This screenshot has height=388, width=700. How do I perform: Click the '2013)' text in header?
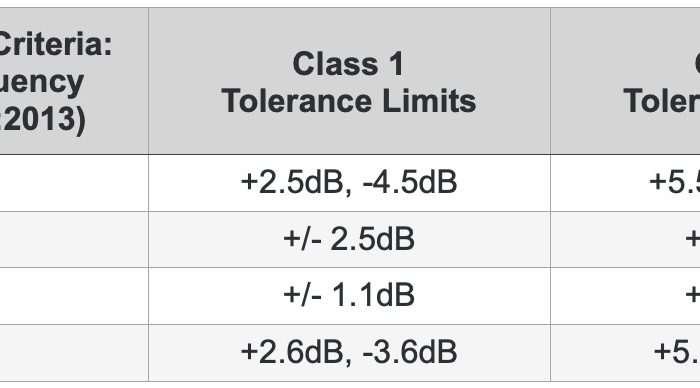click(43, 119)
